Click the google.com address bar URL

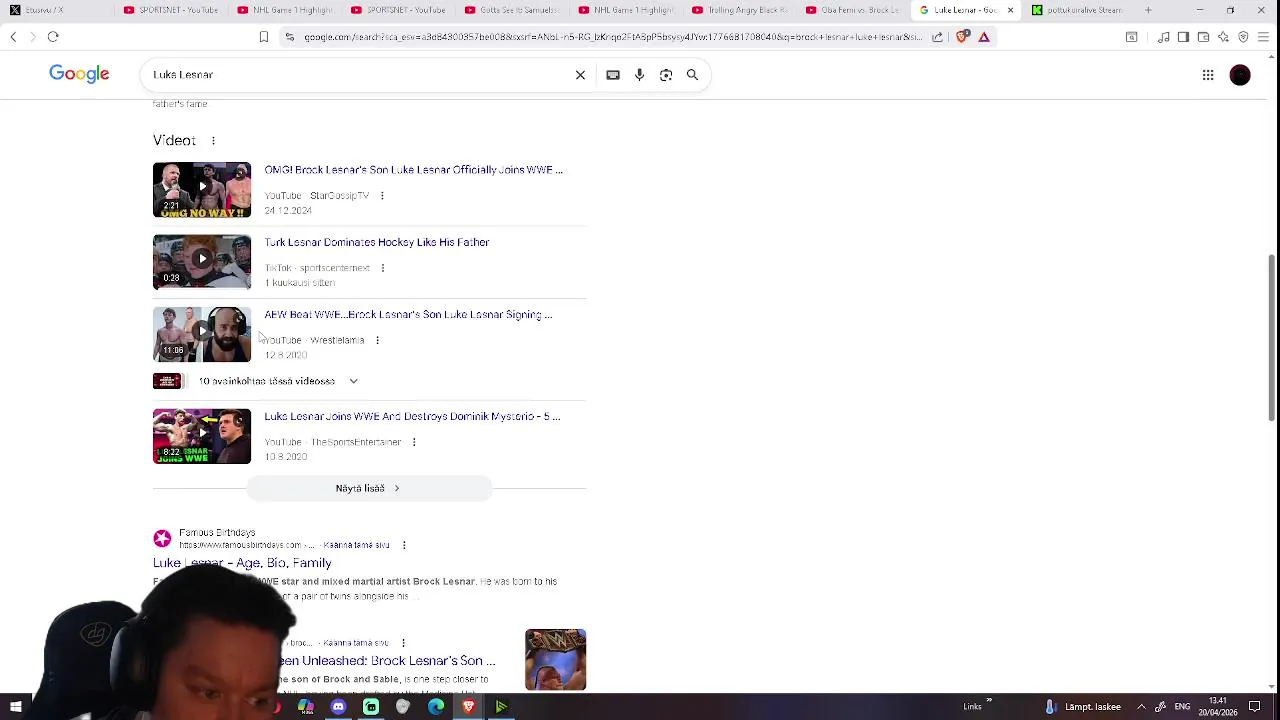[x=612, y=37]
